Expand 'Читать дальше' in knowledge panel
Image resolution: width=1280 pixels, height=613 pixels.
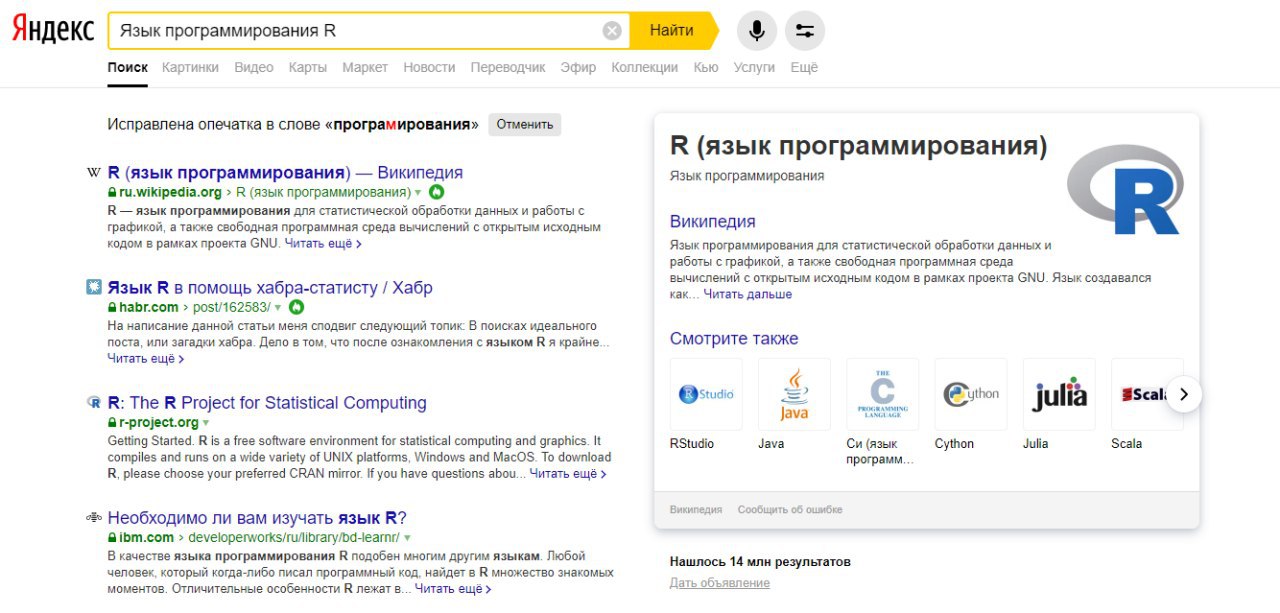point(747,294)
